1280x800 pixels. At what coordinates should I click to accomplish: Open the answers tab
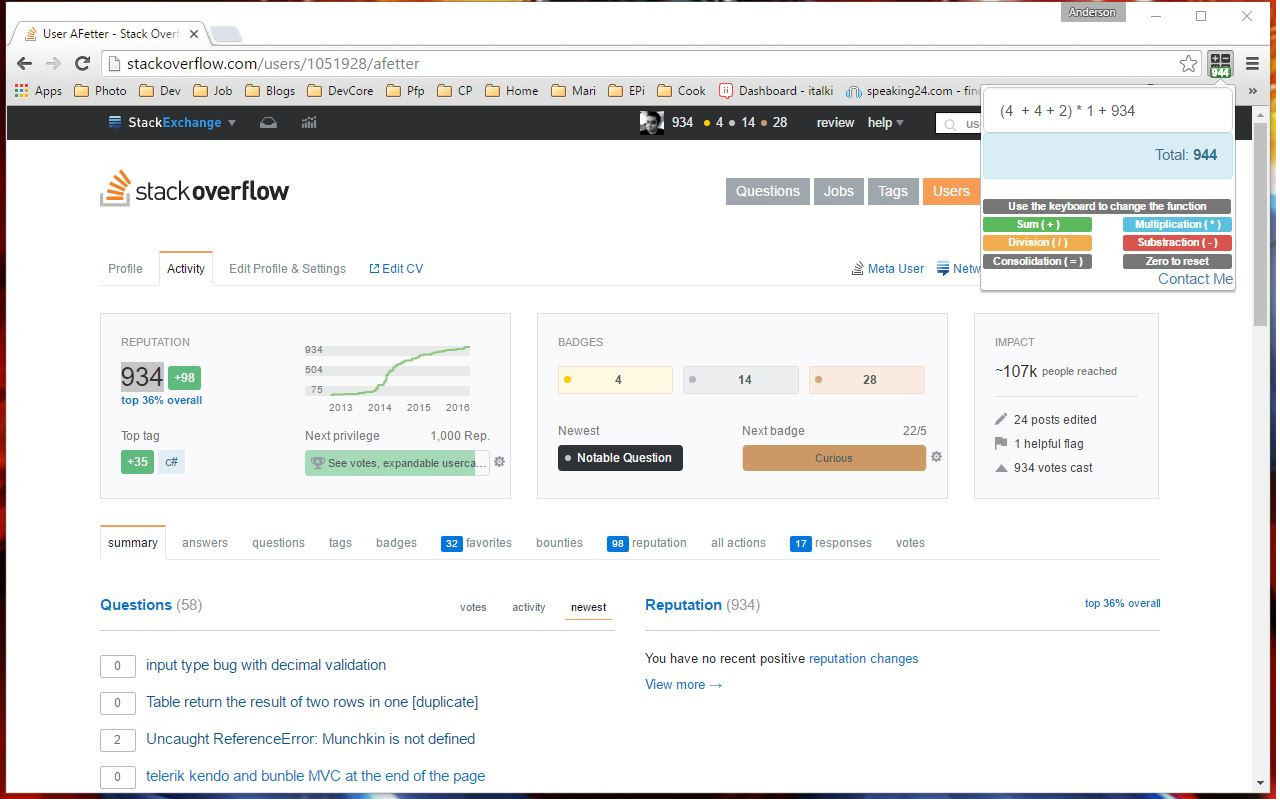coord(205,543)
